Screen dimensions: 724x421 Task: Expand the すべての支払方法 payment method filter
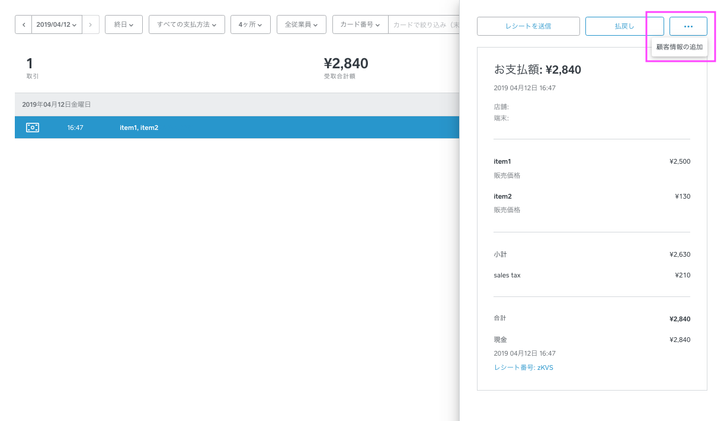click(x=187, y=24)
